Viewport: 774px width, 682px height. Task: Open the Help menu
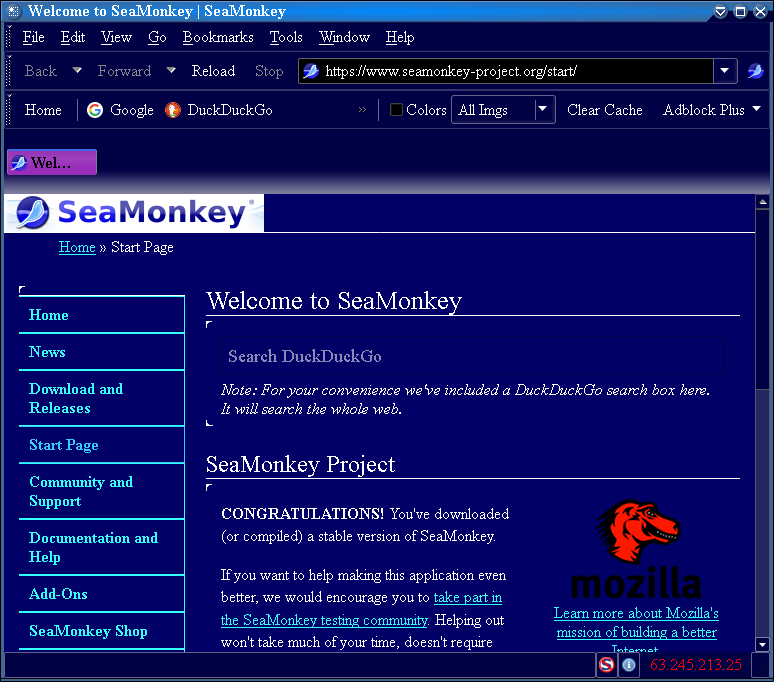point(400,38)
